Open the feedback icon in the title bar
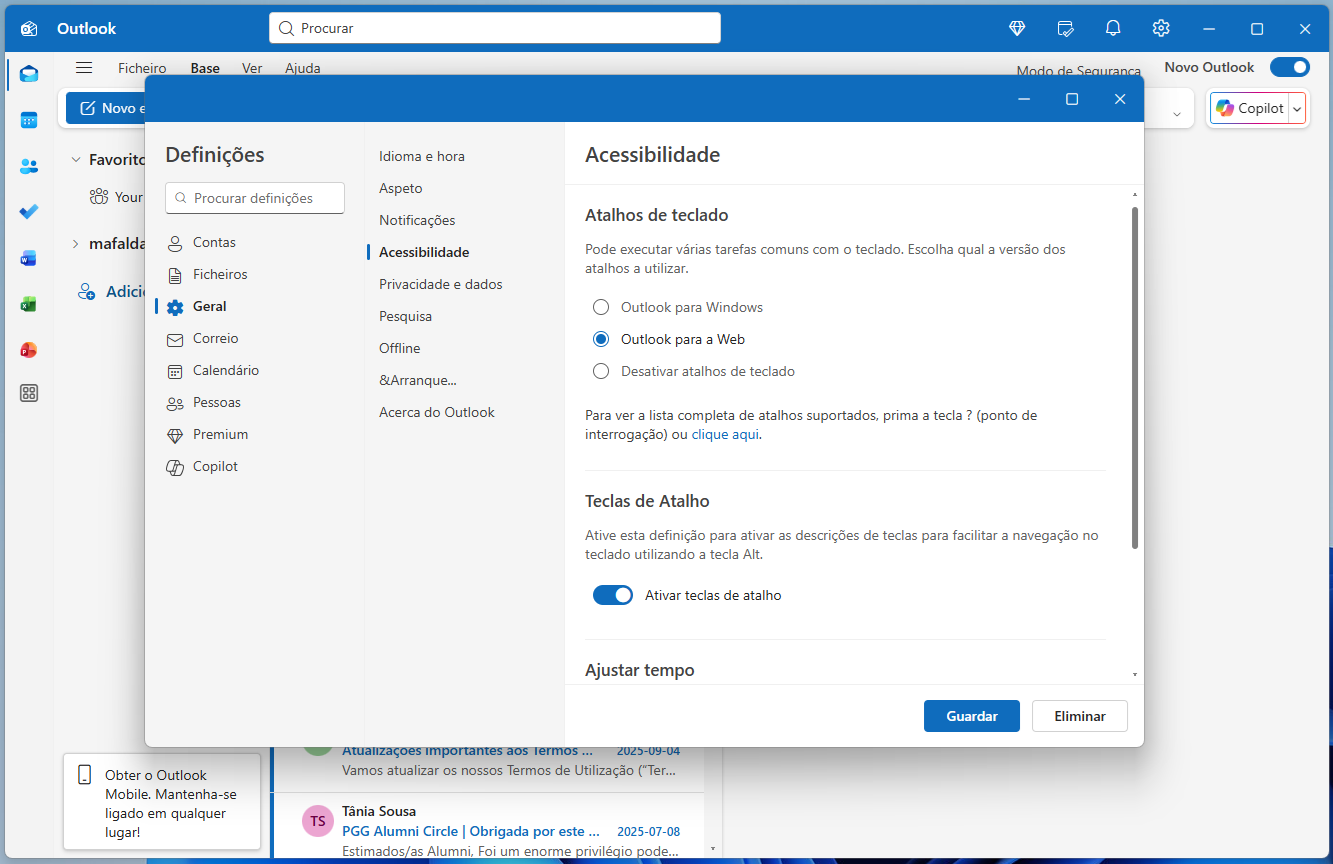Viewport: 1333px width, 864px height. [1064, 28]
